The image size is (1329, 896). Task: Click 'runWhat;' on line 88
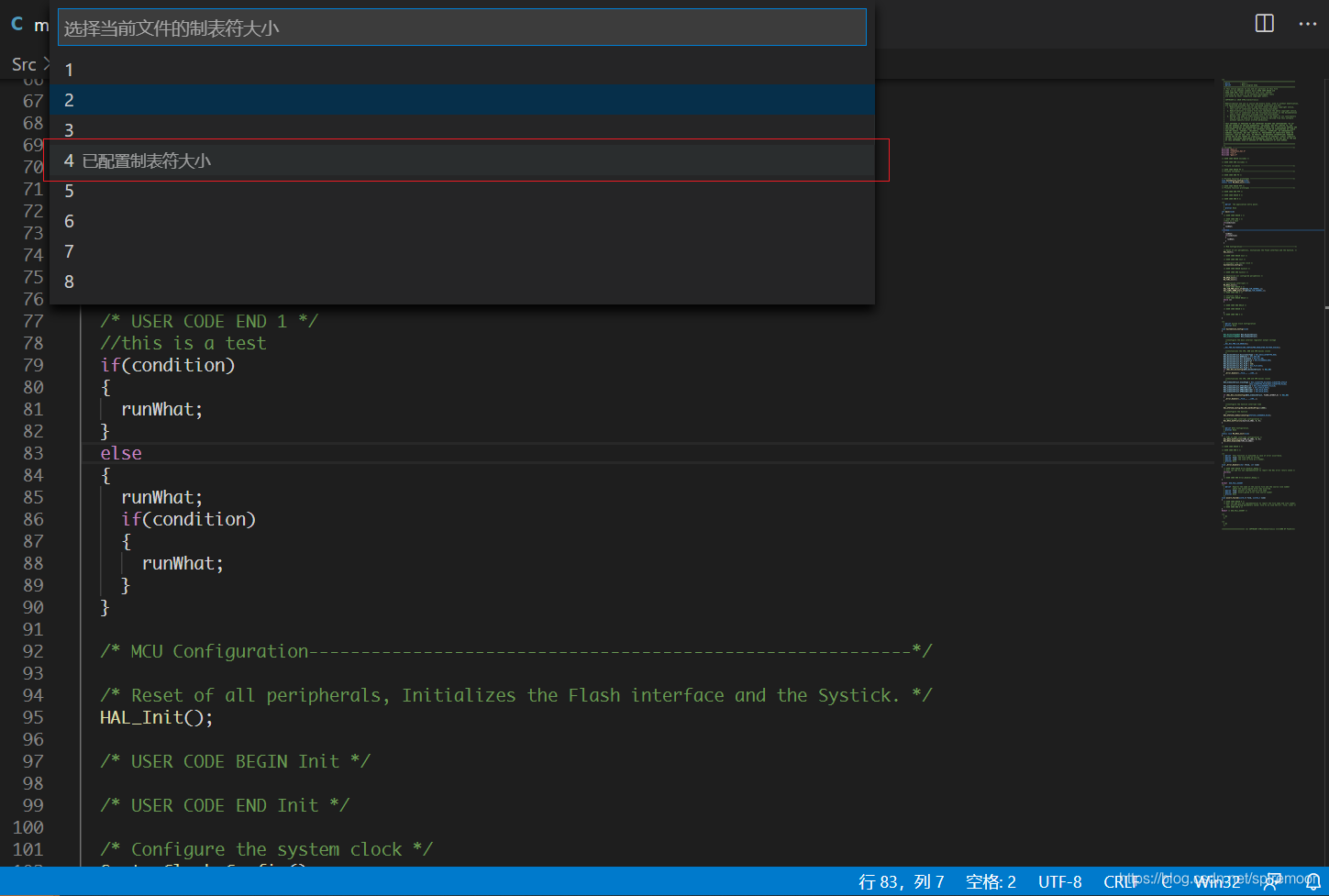(183, 563)
